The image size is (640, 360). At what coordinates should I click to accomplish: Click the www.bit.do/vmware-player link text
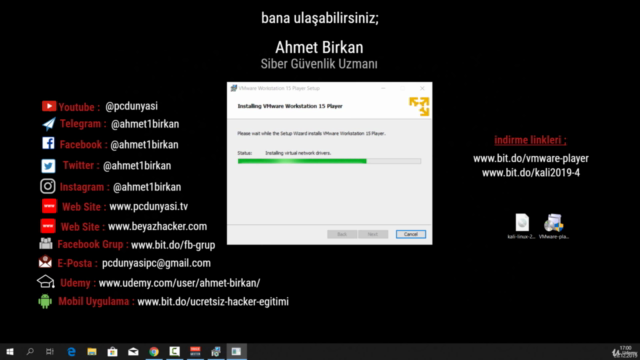coord(531,158)
